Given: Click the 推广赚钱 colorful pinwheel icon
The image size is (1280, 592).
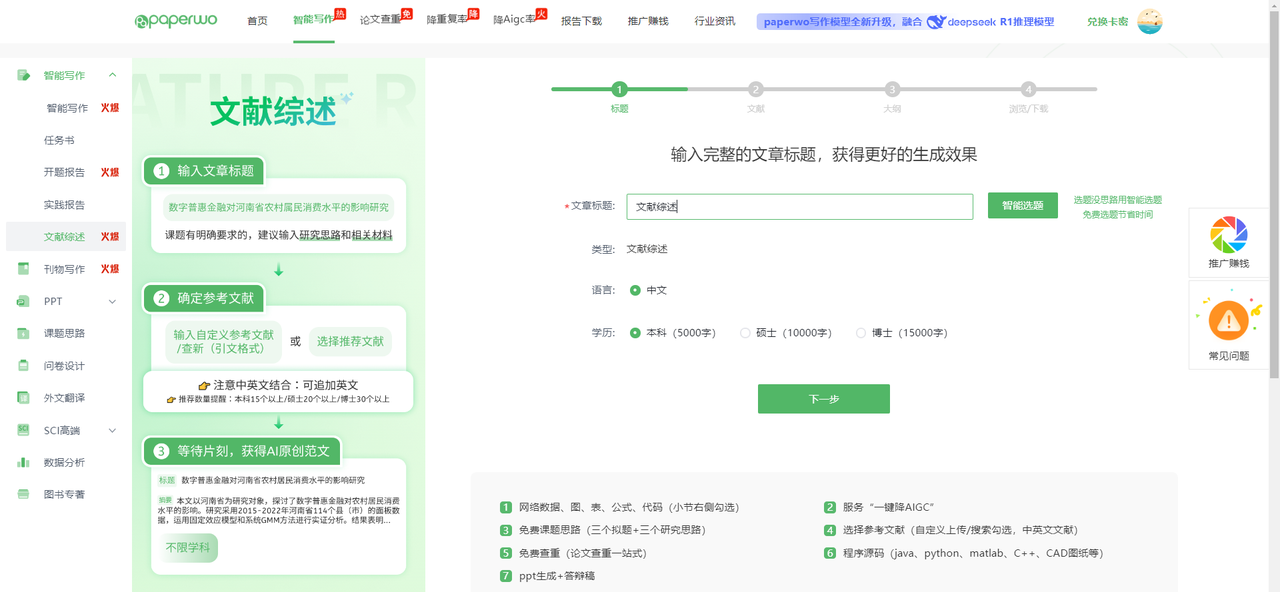Looking at the screenshot, I should pos(1228,235).
